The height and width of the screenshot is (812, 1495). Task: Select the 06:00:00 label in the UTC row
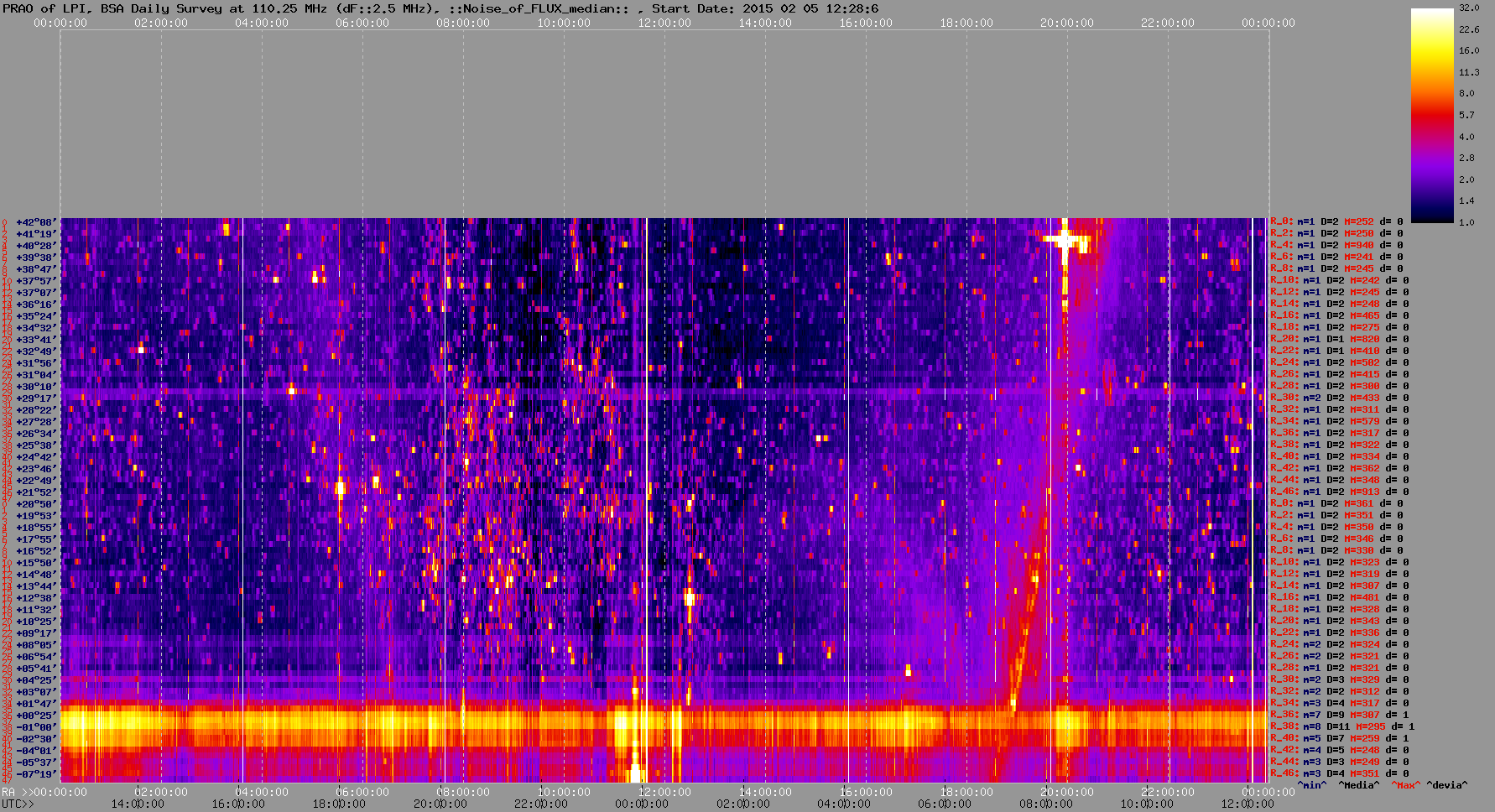tap(945, 804)
